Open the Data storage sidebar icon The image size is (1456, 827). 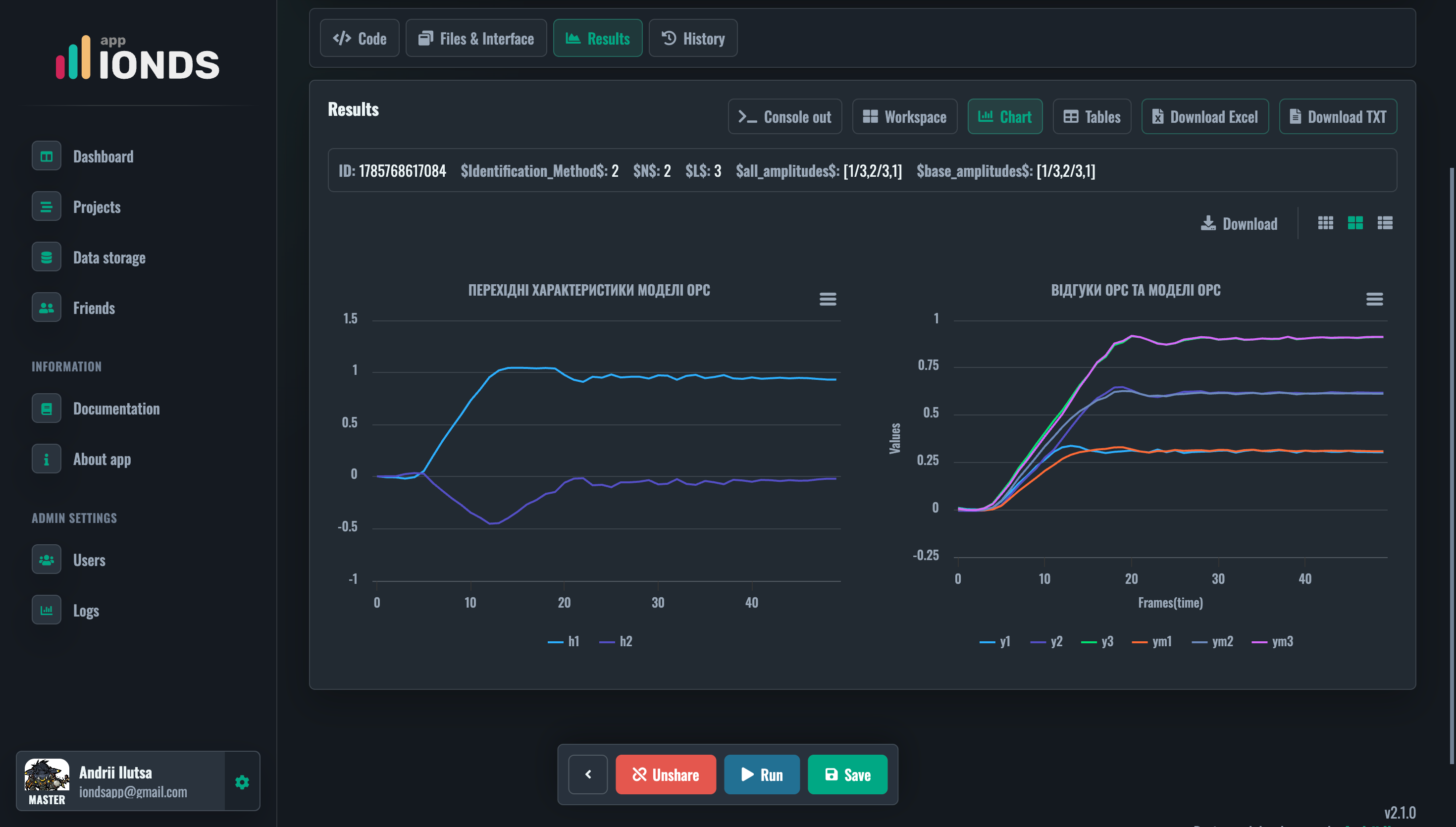coord(47,258)
